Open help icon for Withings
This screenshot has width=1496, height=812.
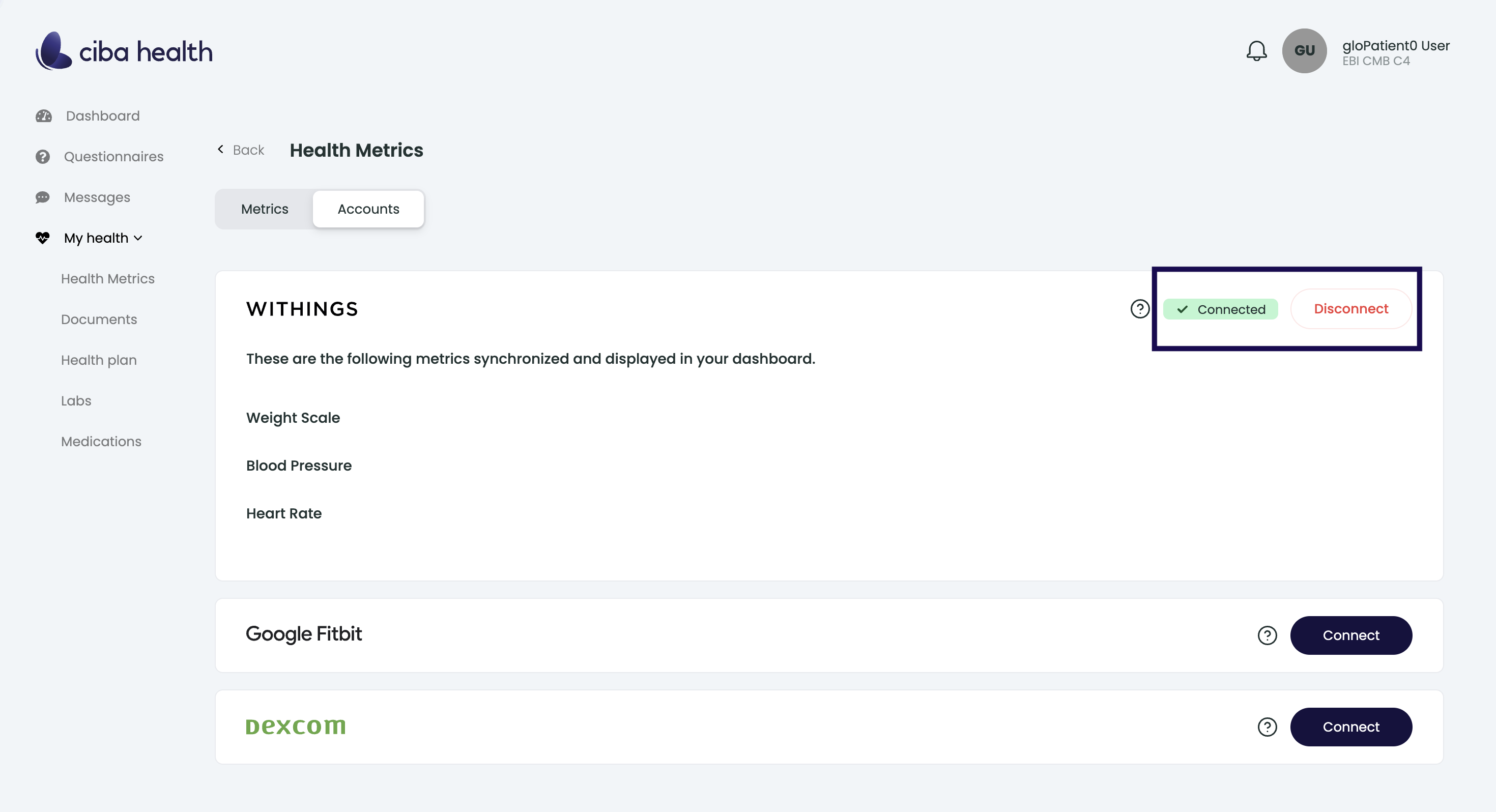[1139, 309]
